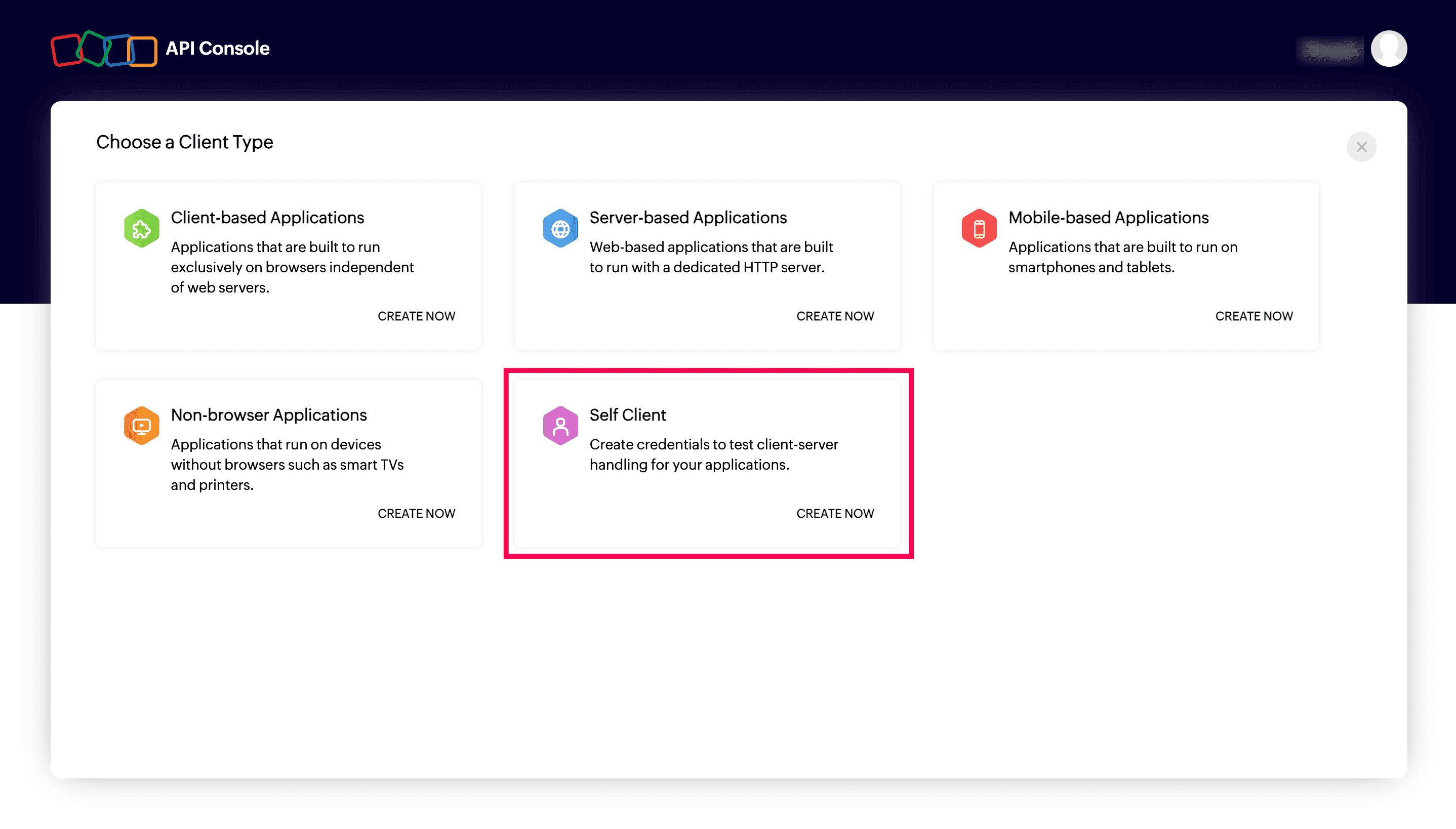This screenshot has height=829, width=1456.
Task: Open the Client-based Applications card
Action: (288, 266)
